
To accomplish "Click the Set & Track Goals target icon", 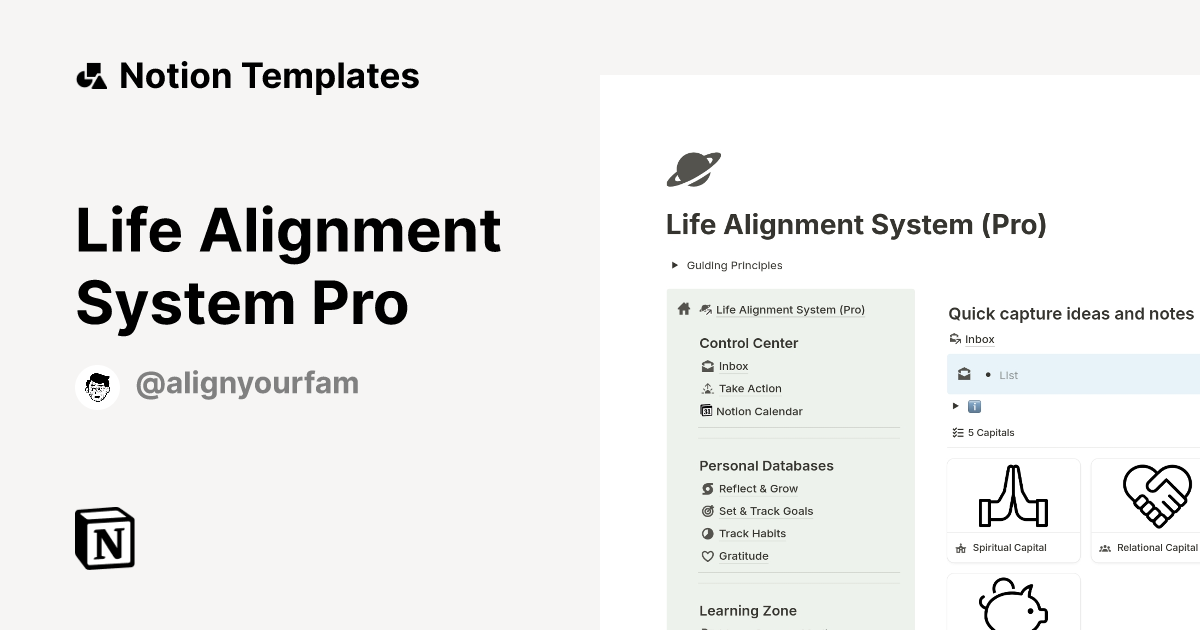I will (x=708, y=511).
